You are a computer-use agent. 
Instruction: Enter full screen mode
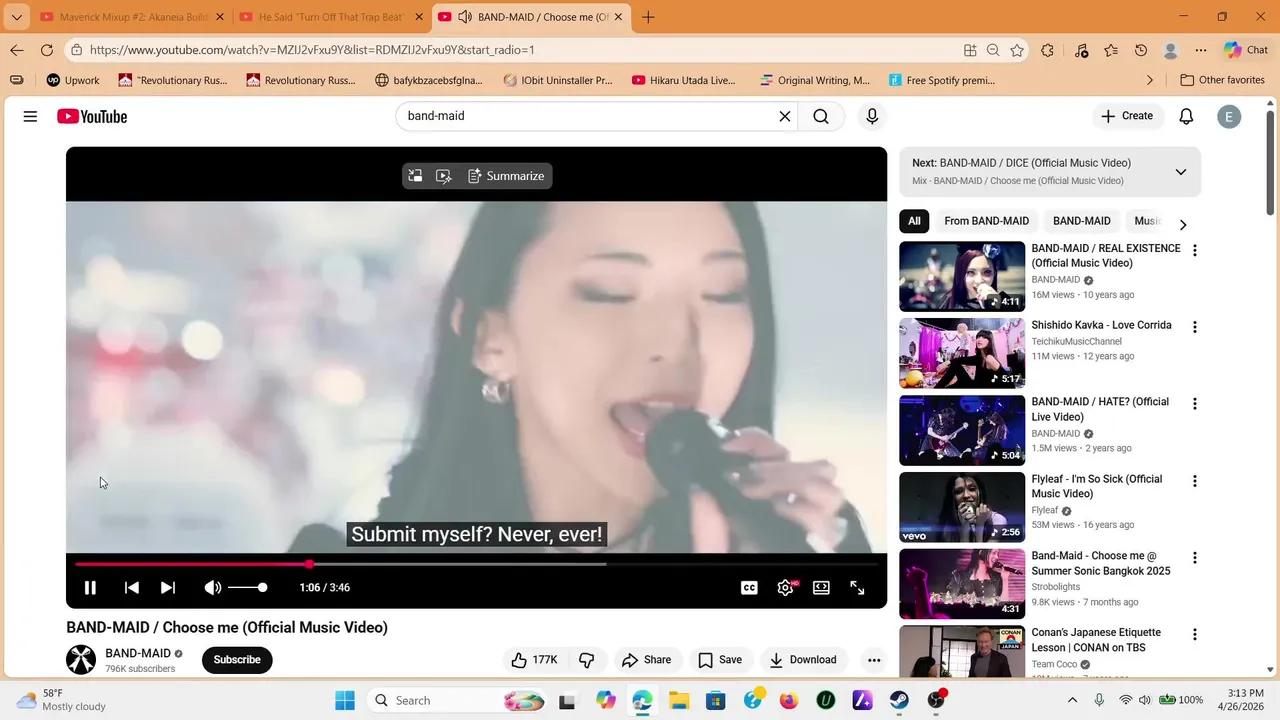click(x=857, y=588)
